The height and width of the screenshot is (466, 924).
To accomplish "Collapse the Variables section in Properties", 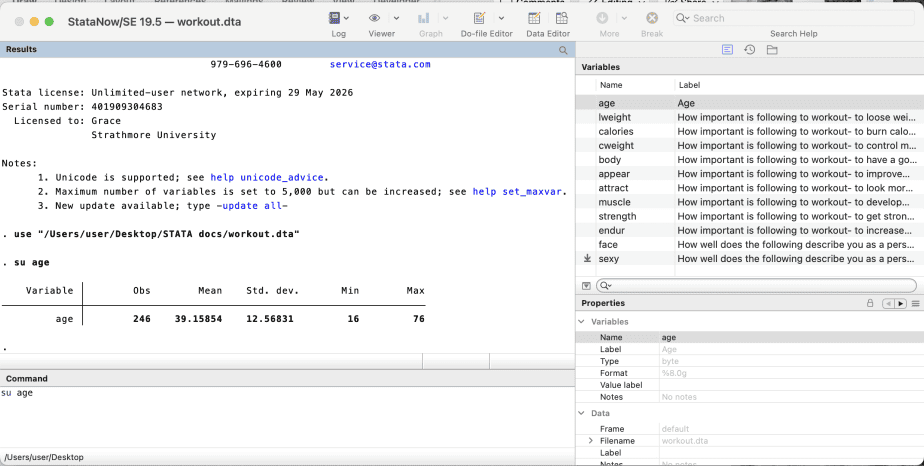I will pos(582,322).
